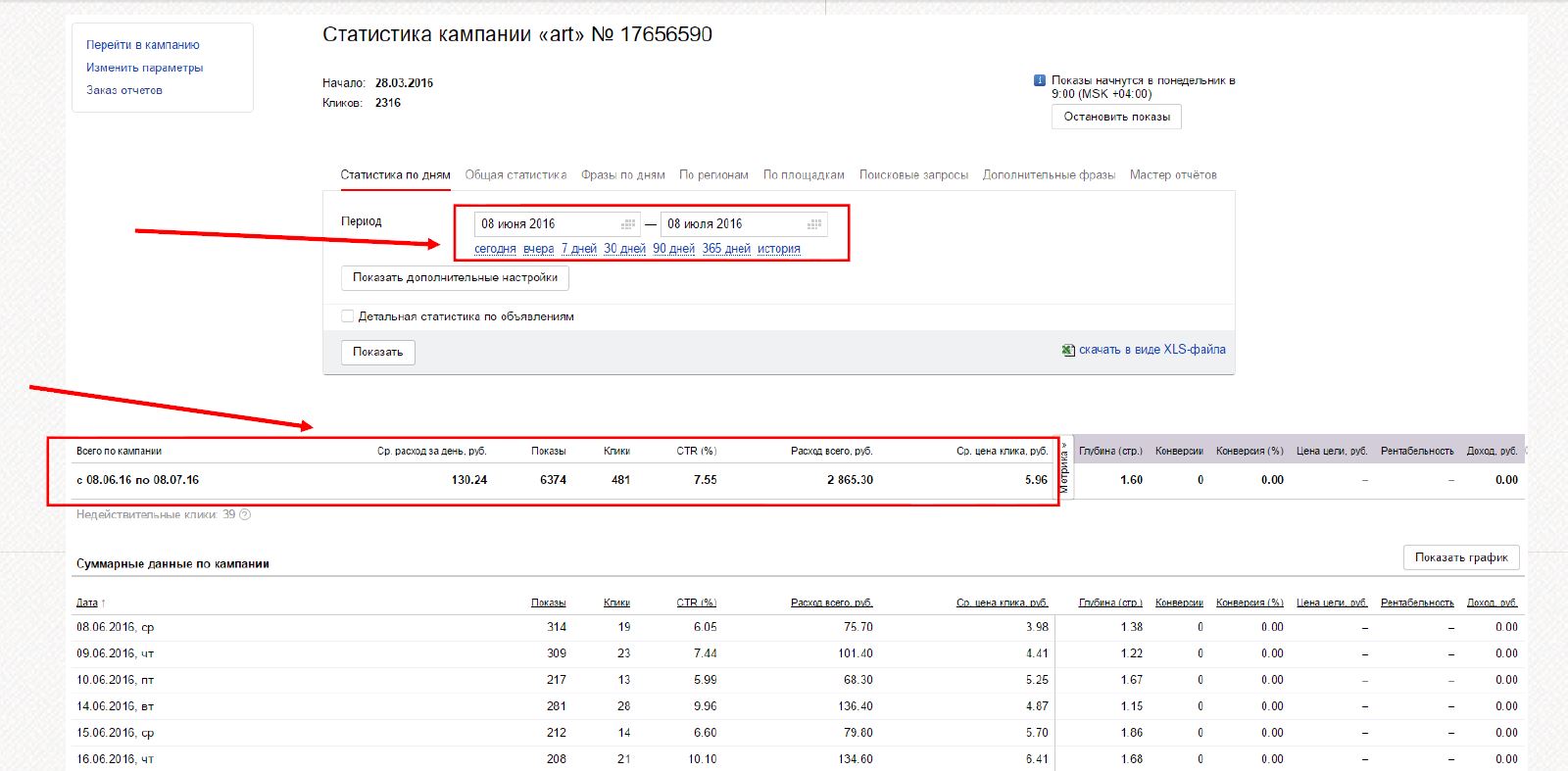1568x771 pixels.
Task: Sort daily table by Ср. цена клика
Action: click(1003, 603)
